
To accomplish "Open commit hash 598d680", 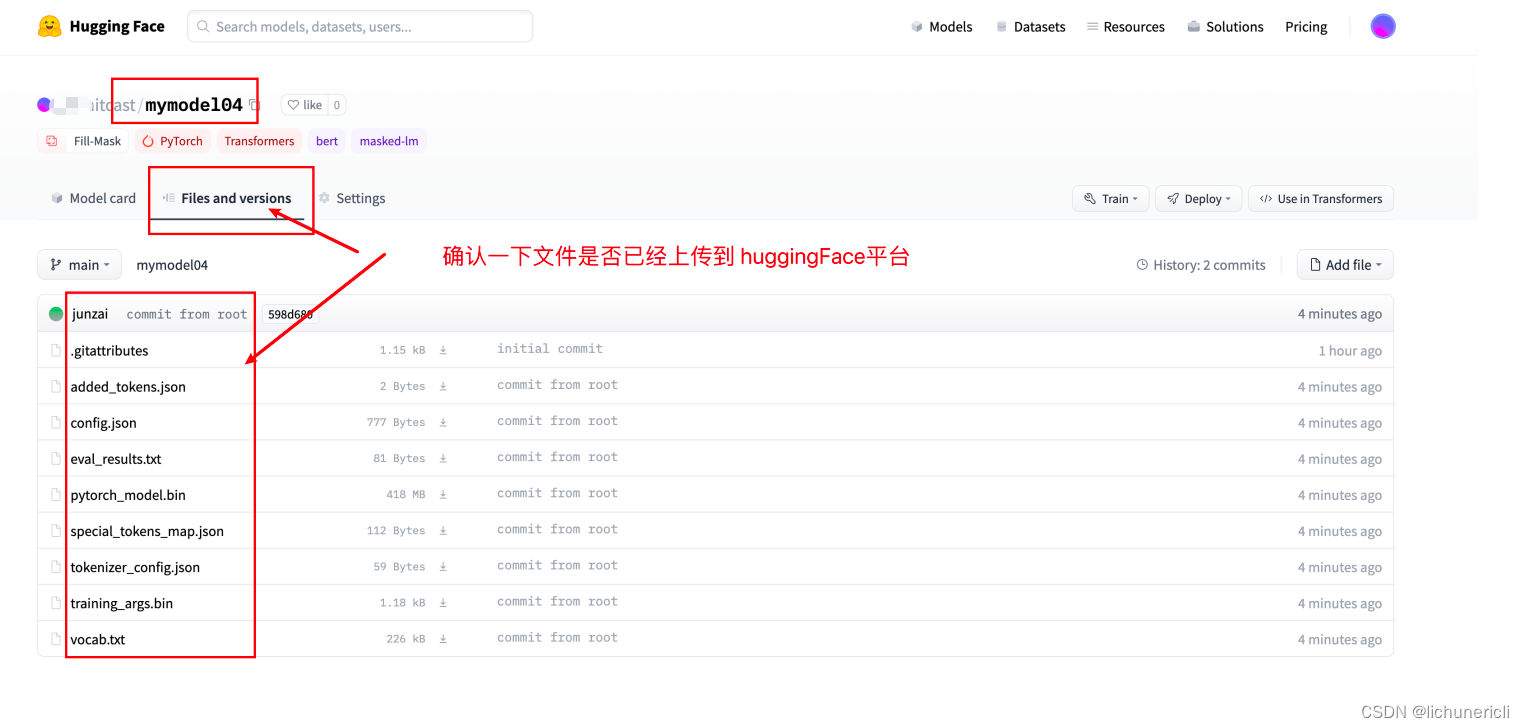I will tap(290, 314).
